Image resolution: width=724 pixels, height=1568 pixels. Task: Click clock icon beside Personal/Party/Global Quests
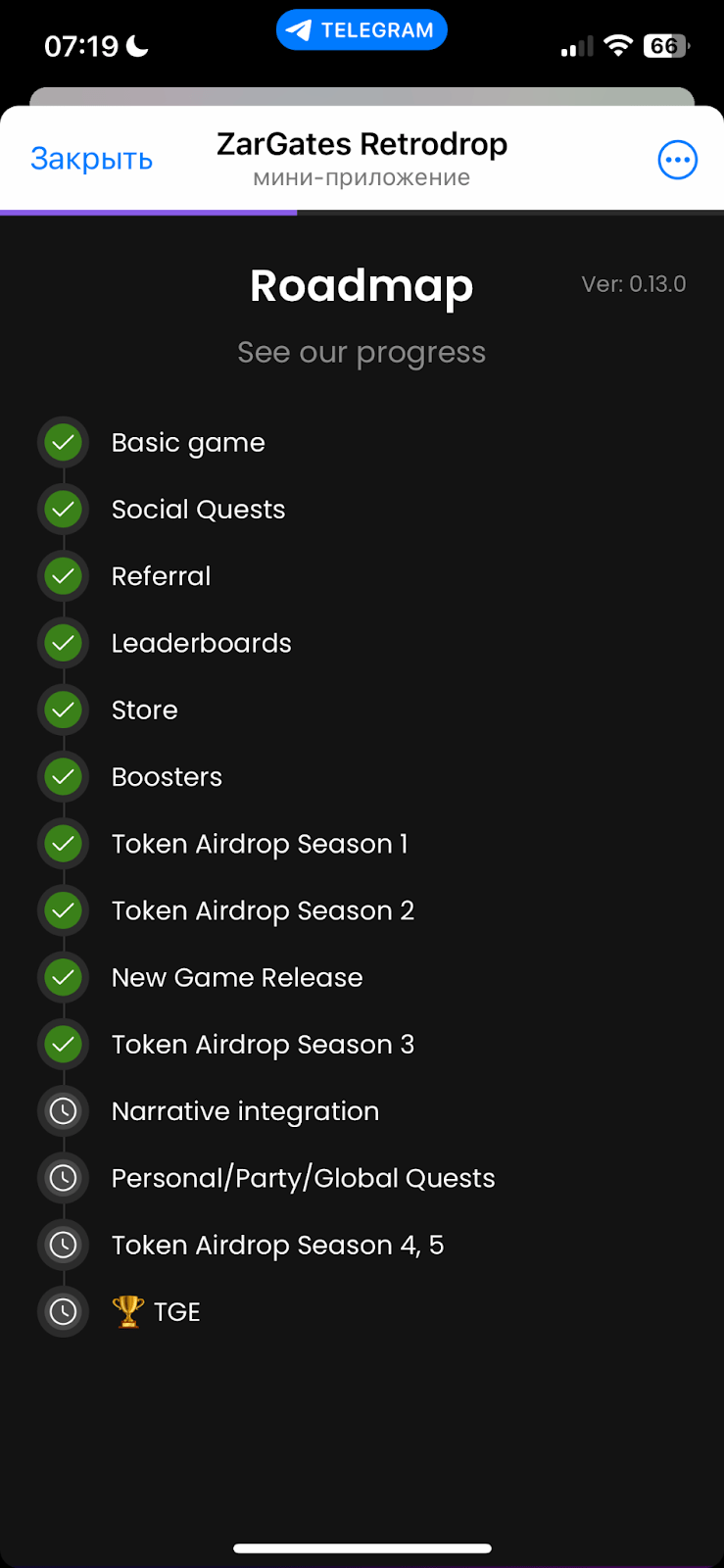click(64, 1178)
